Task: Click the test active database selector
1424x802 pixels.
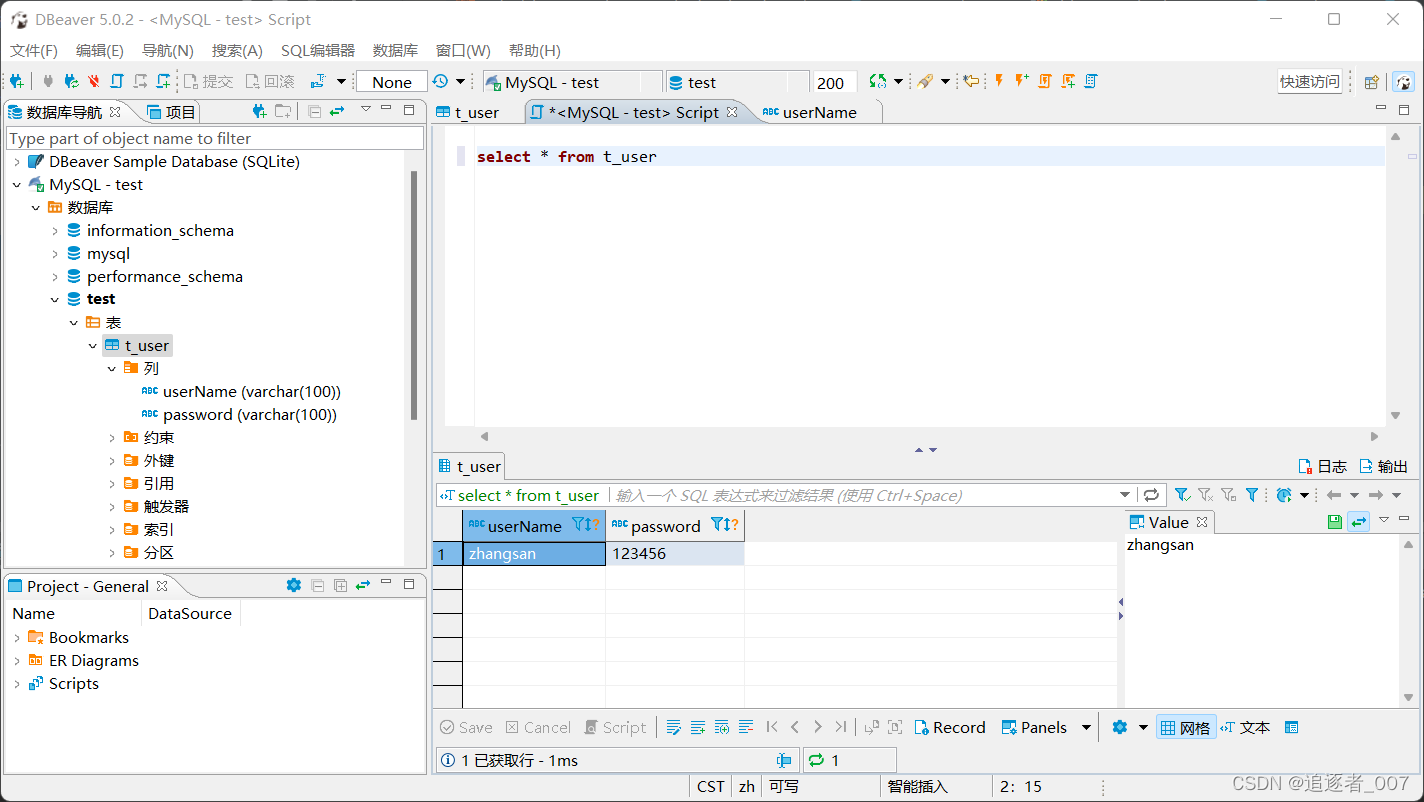Action: pos(738,82)
